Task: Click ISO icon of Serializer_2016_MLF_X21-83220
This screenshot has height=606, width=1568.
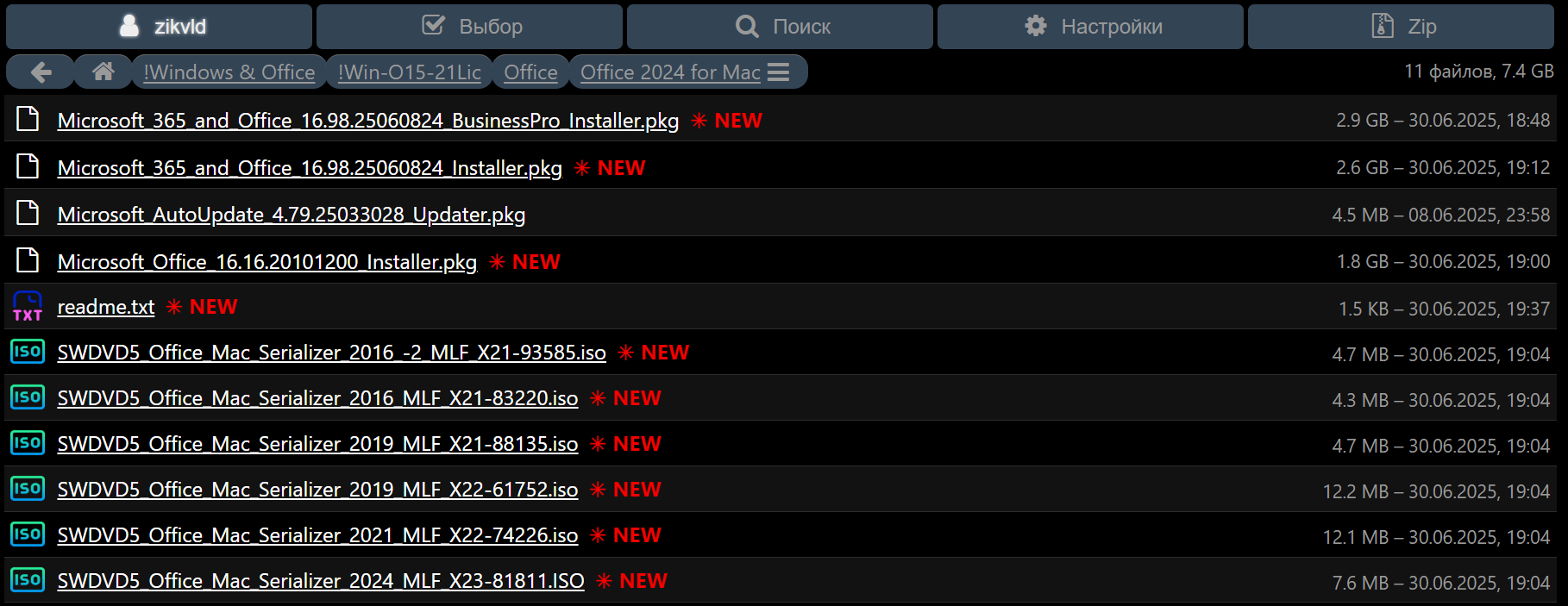Action: pos(28,397)
